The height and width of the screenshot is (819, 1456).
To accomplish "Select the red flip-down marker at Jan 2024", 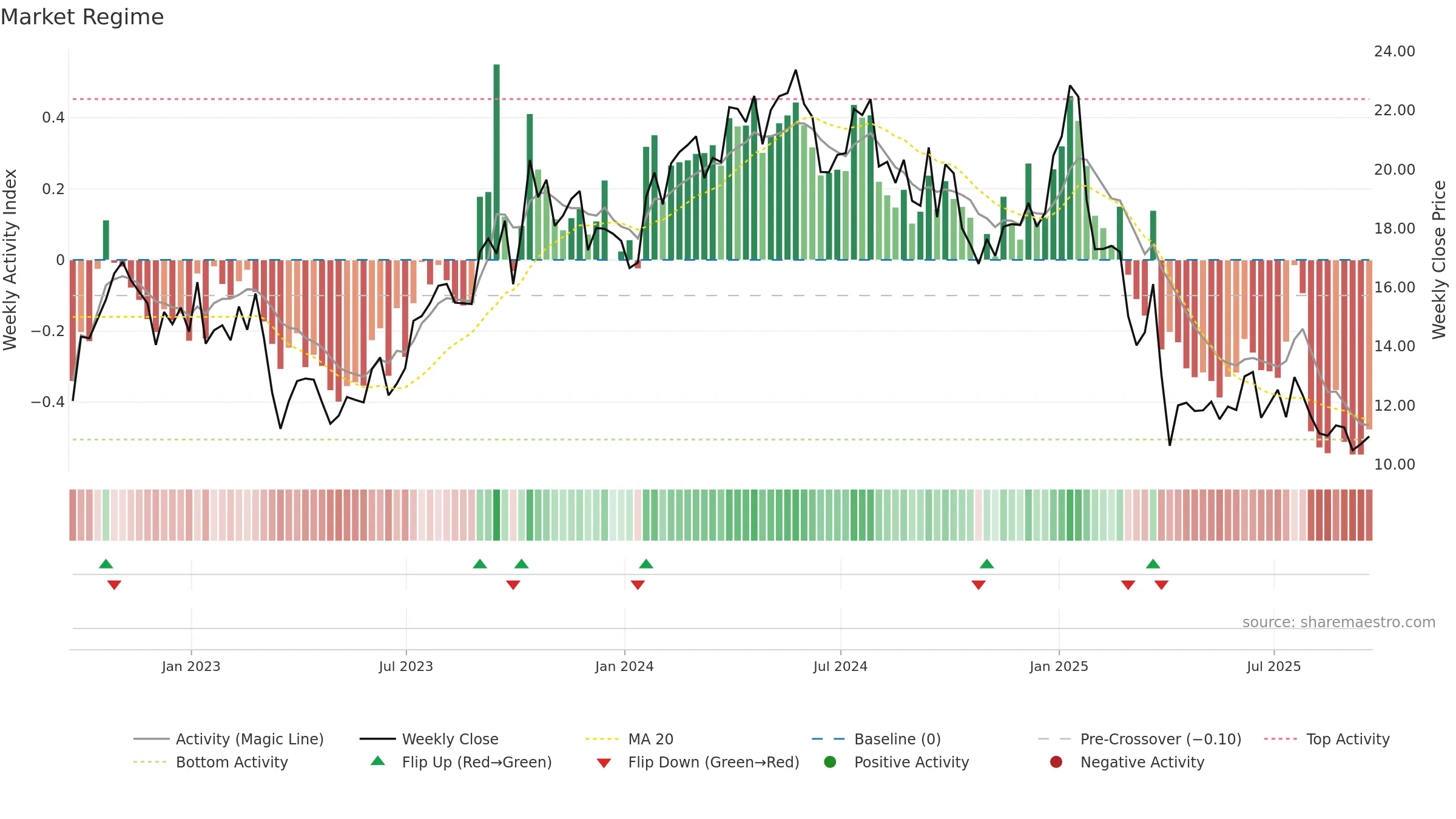I will 638,585.
